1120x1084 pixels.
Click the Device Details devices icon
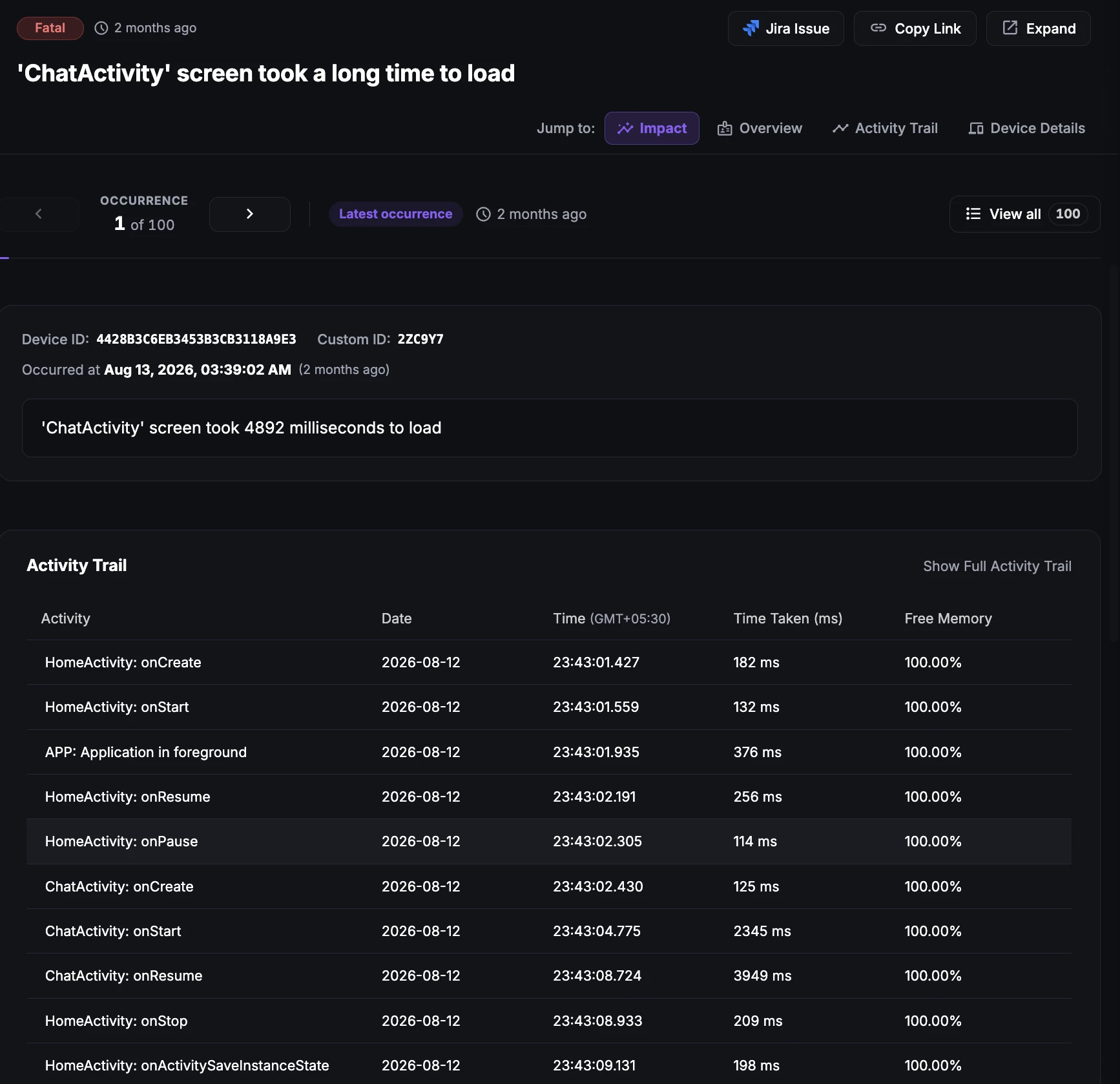[975, 129]
